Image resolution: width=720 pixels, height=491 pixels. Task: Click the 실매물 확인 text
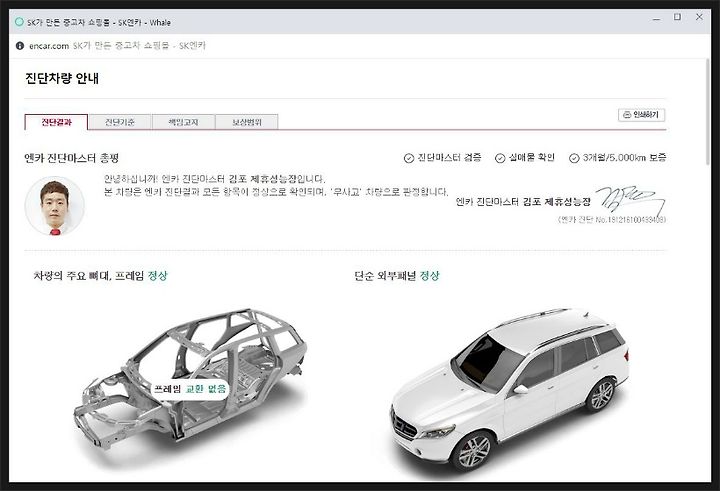pos(531,158)
